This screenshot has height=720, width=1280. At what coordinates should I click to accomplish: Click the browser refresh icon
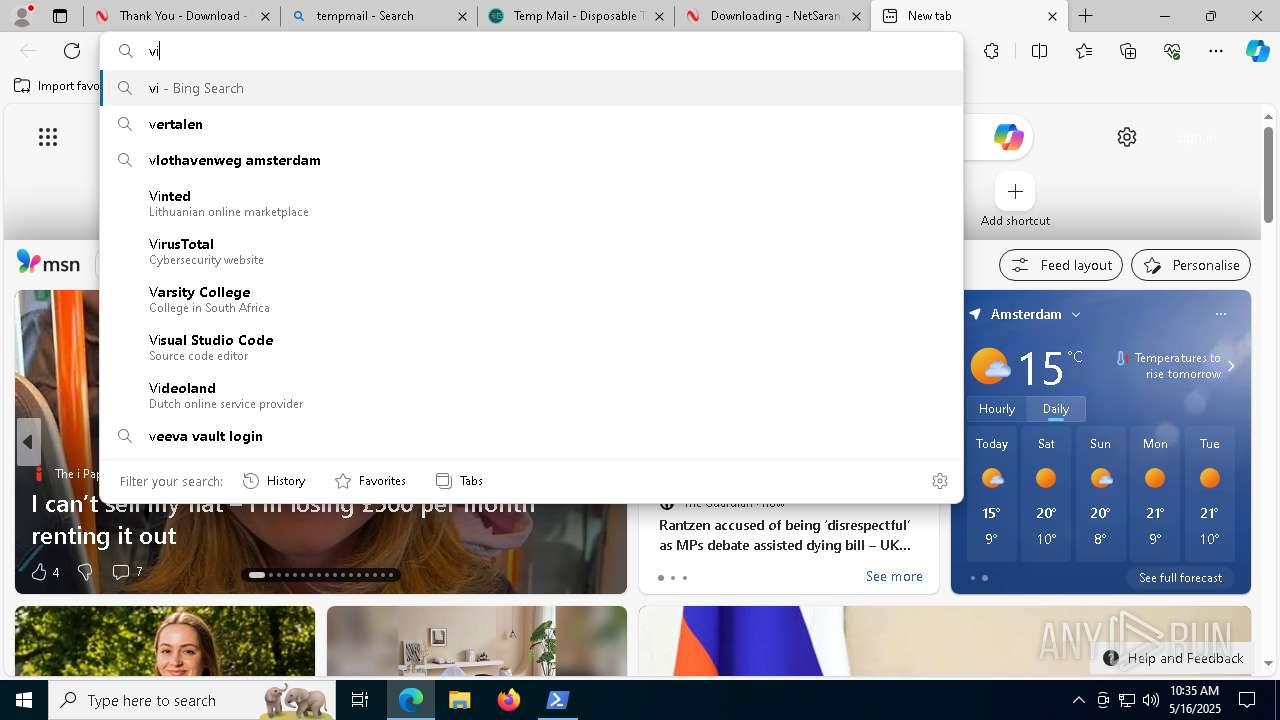72,51
